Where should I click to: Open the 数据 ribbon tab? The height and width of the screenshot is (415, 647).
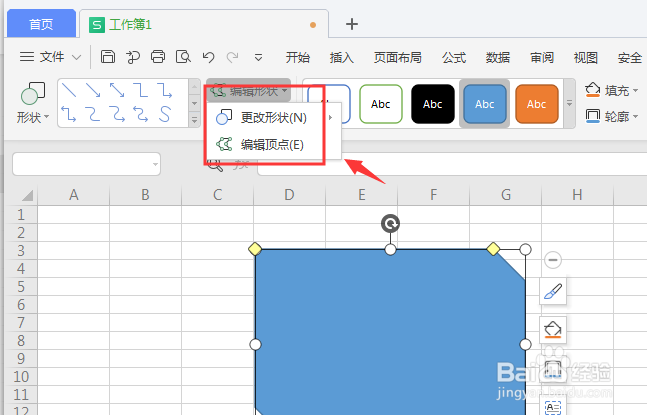[x=498, y=57]
